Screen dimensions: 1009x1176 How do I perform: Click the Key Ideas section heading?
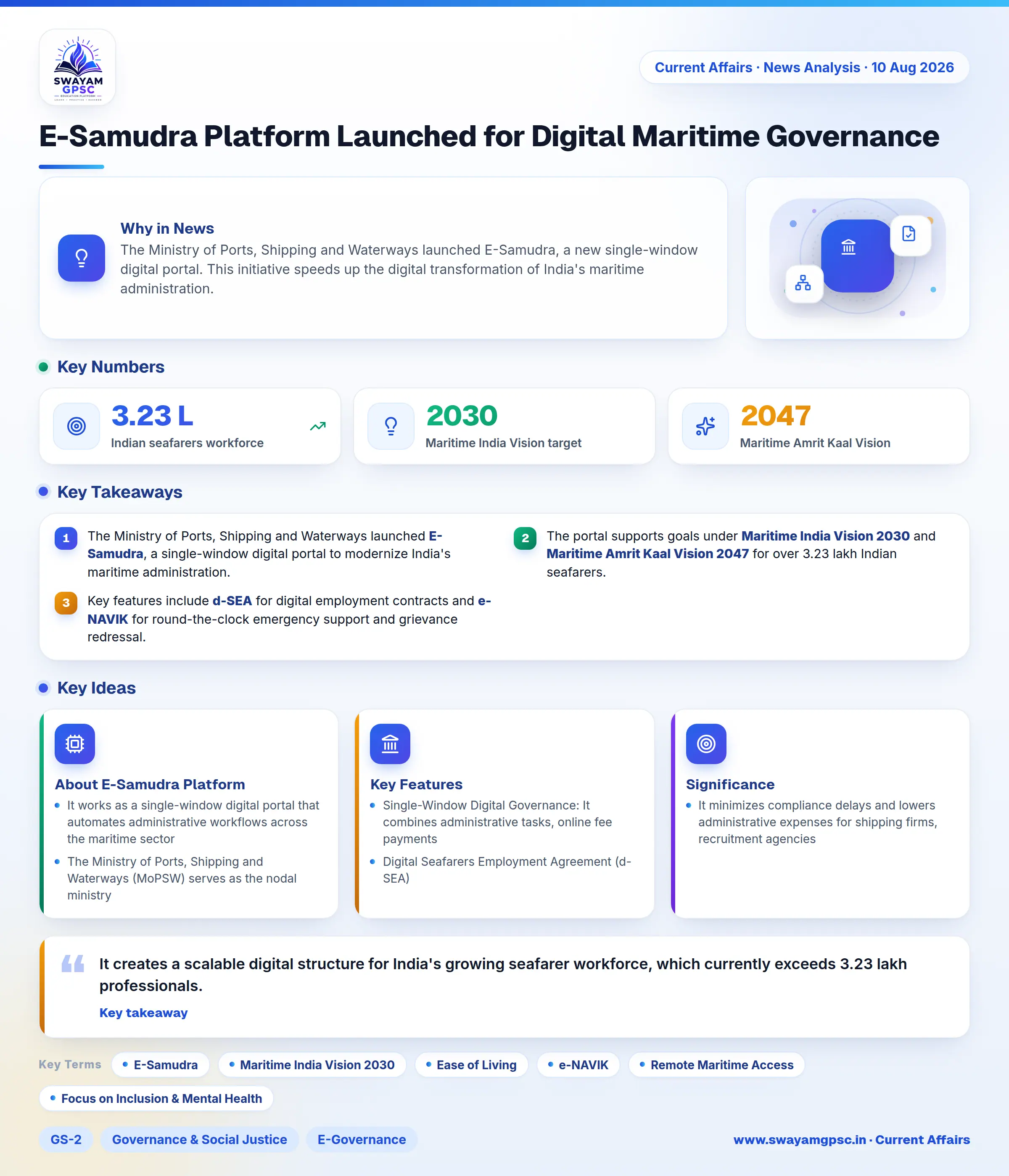point(97,688)
